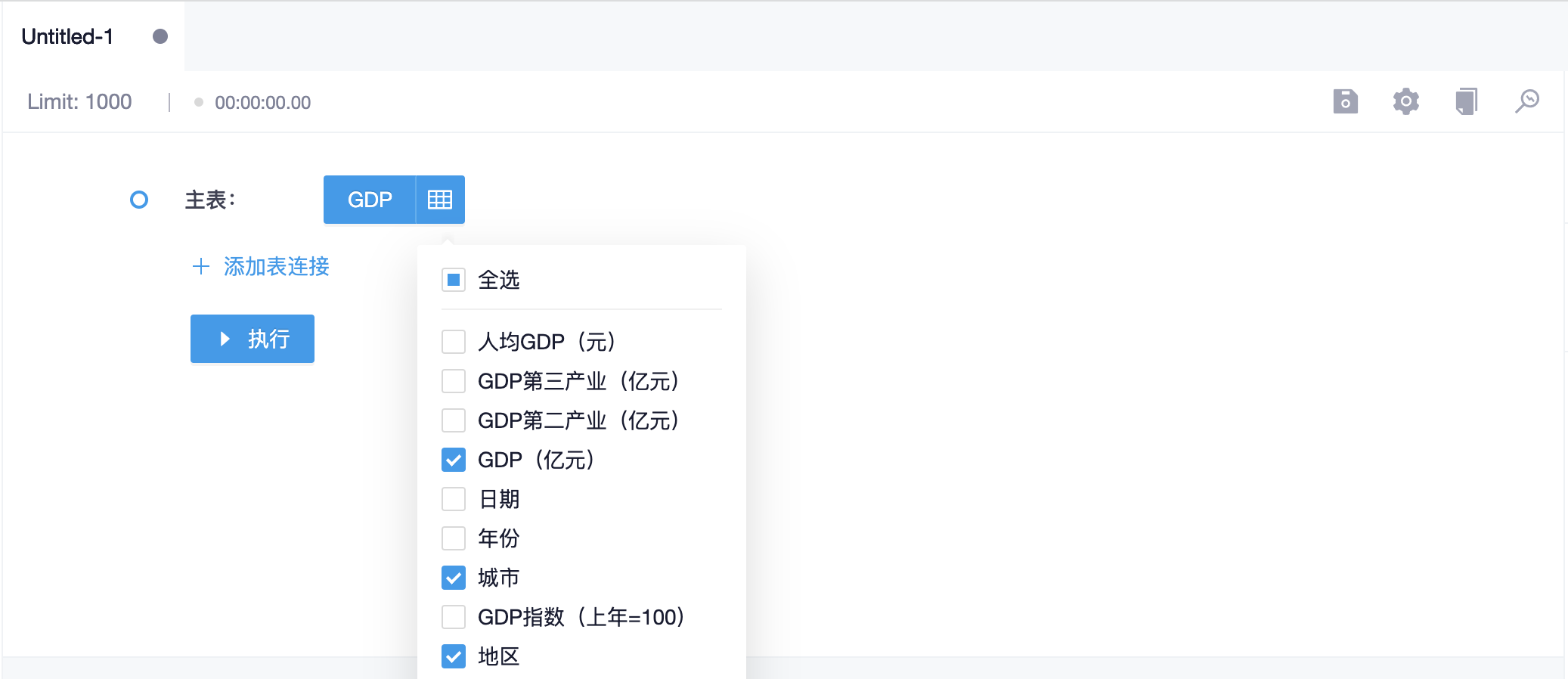Screen dimensions: 1568x679
Task: Click the Limit: 1000 setting
Action: [79, 102]
